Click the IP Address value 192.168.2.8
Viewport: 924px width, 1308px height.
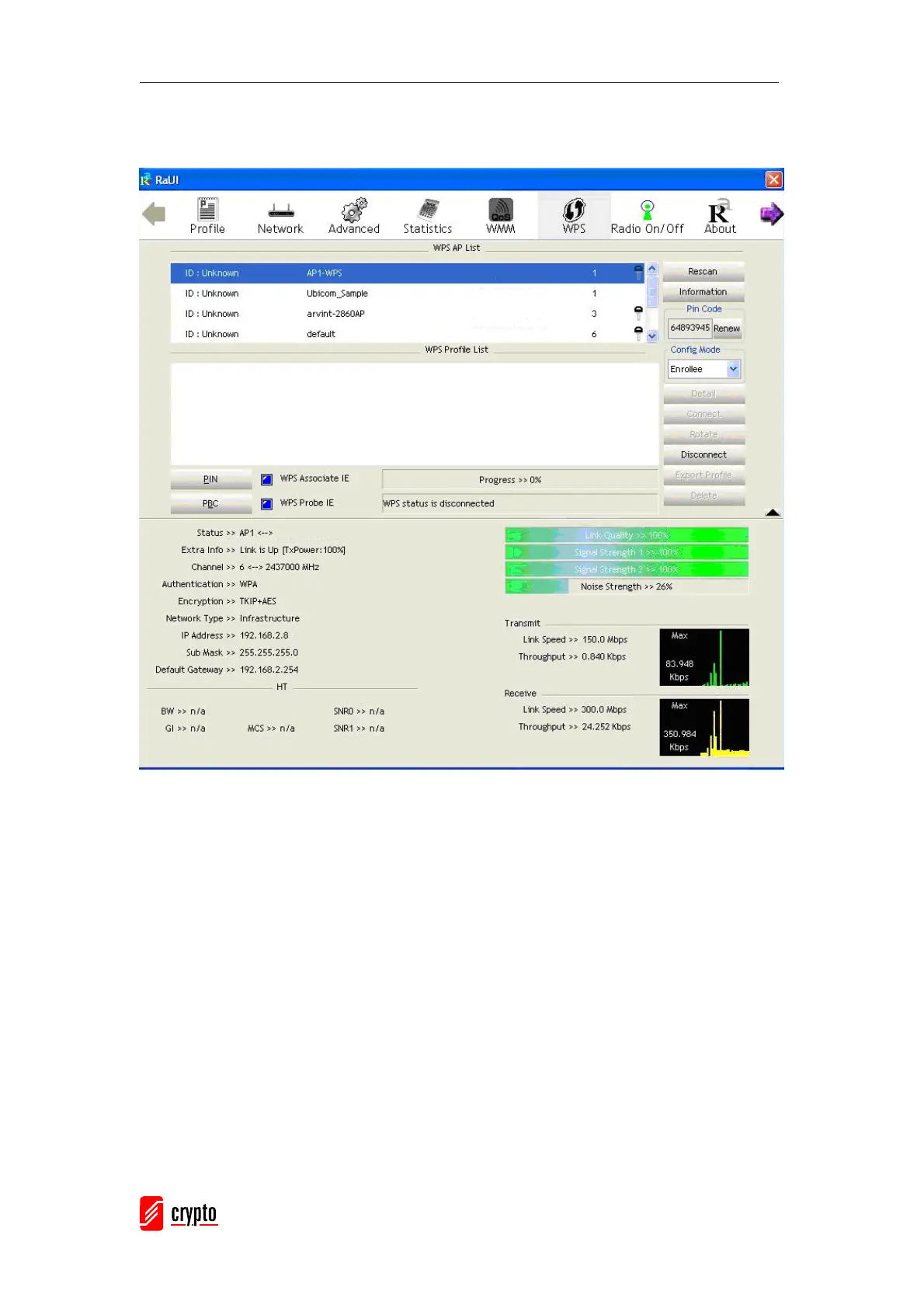264,635
